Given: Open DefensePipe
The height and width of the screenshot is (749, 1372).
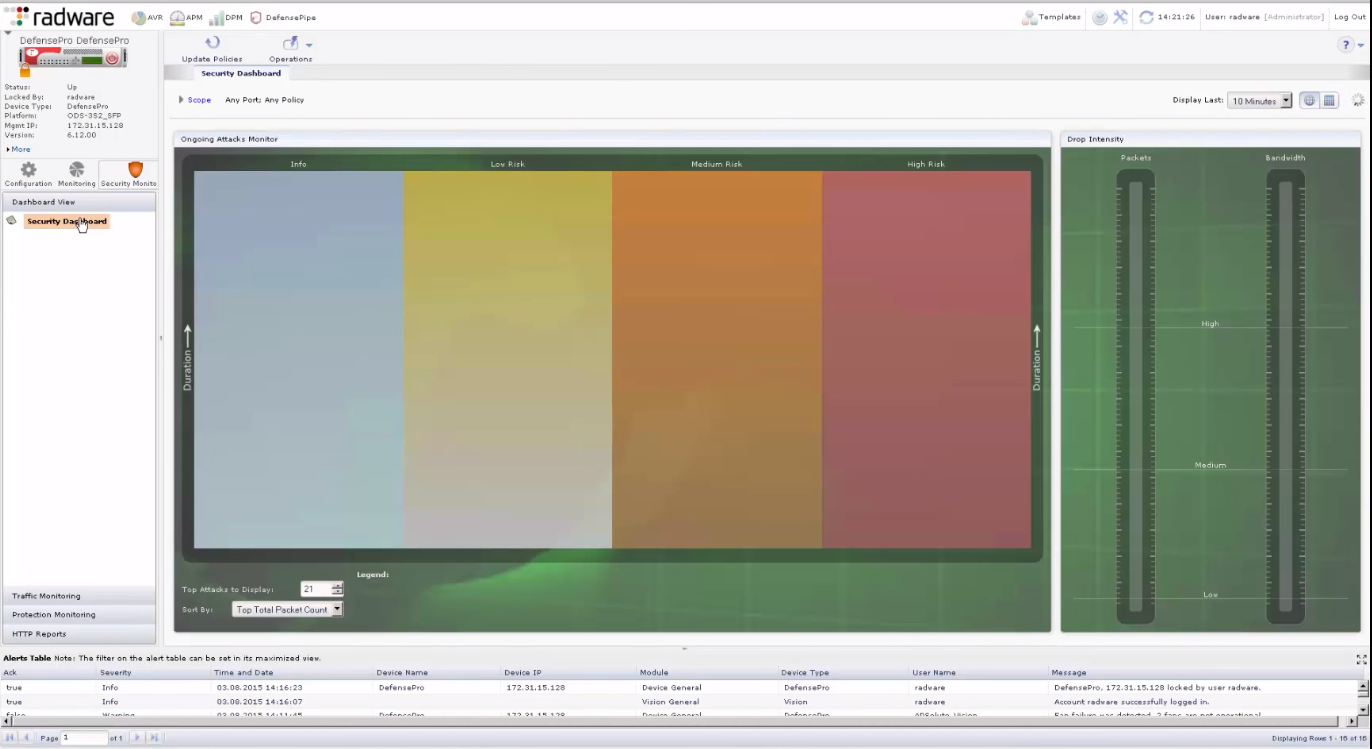Looking at the screenshot, I should [x=283, y=17].
